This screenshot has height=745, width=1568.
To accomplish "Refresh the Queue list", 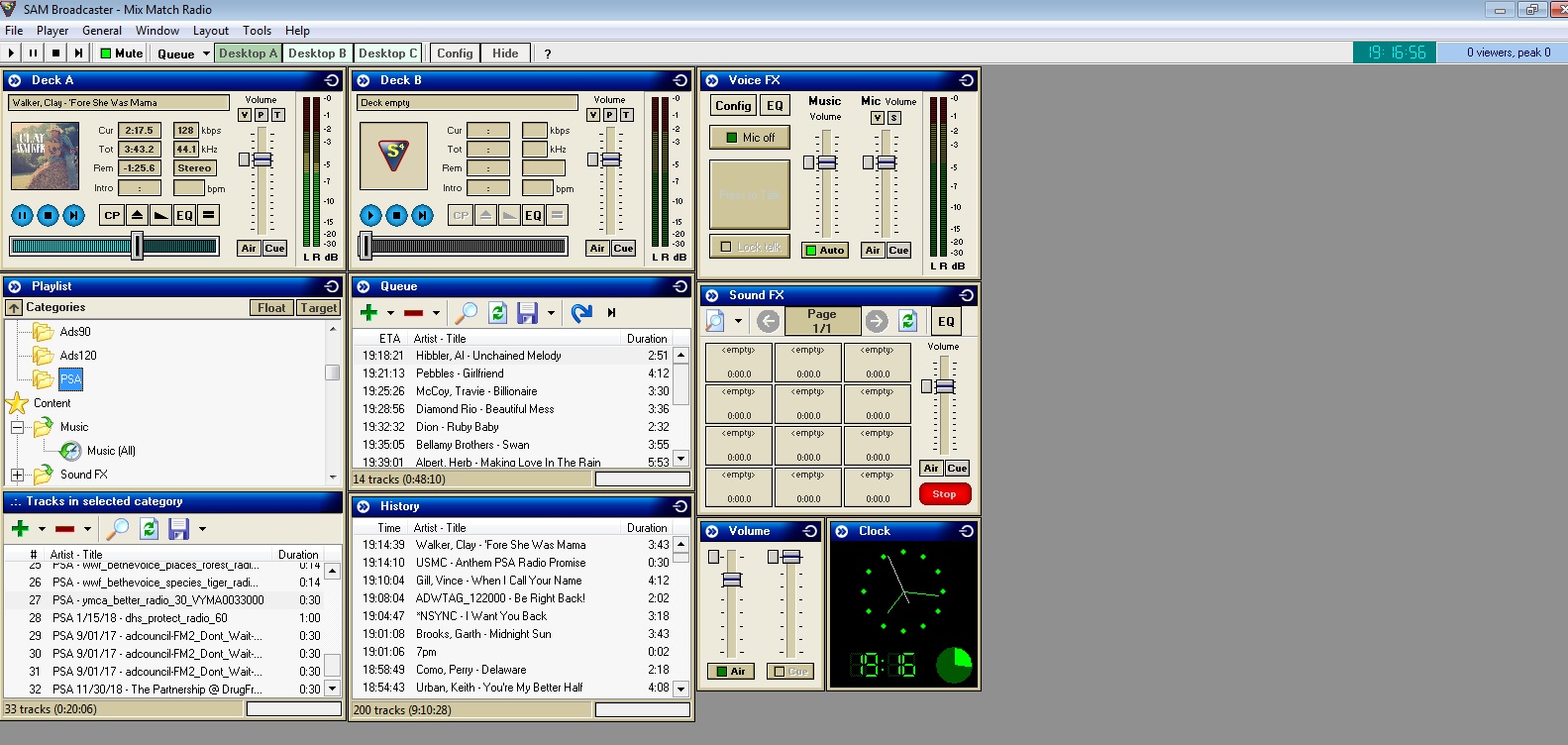I will pos(497,313).
